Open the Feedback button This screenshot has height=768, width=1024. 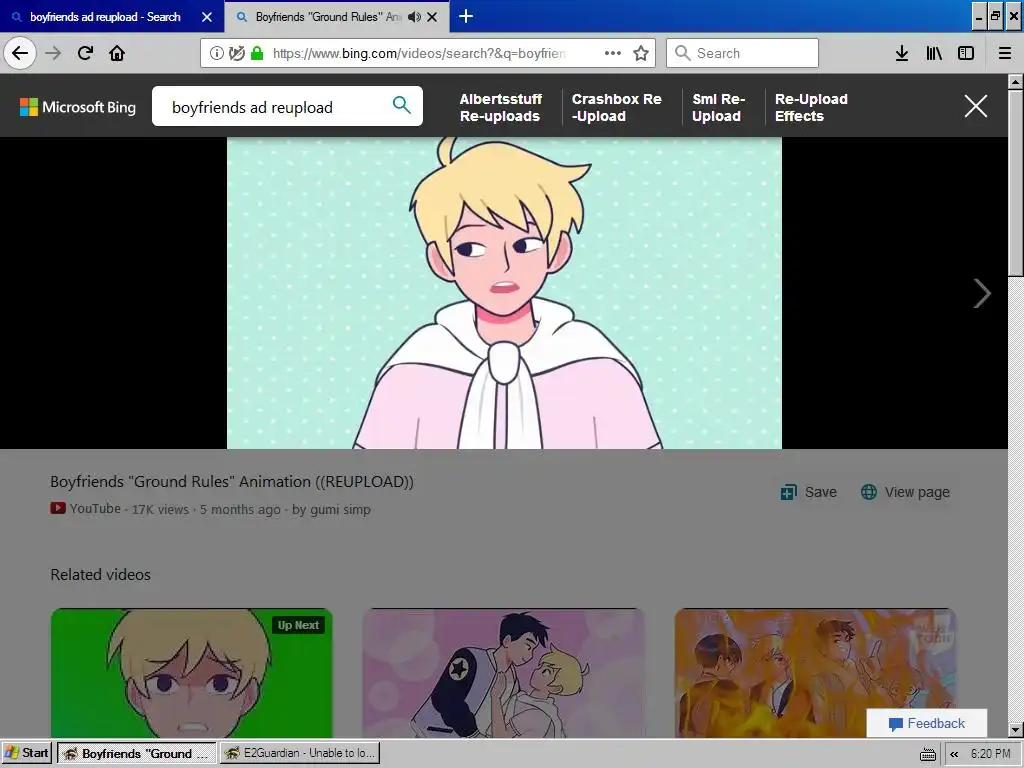[x=927, y=724]
